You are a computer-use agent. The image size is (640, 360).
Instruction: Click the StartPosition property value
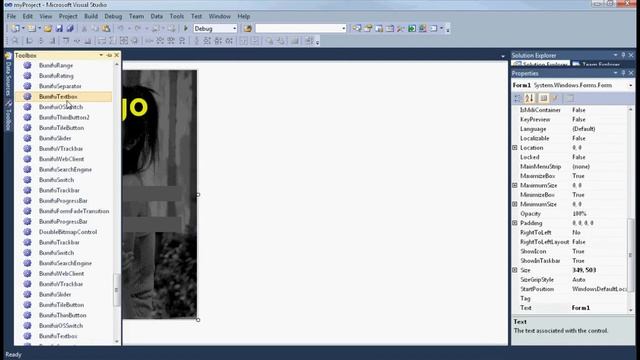(598, 289)
